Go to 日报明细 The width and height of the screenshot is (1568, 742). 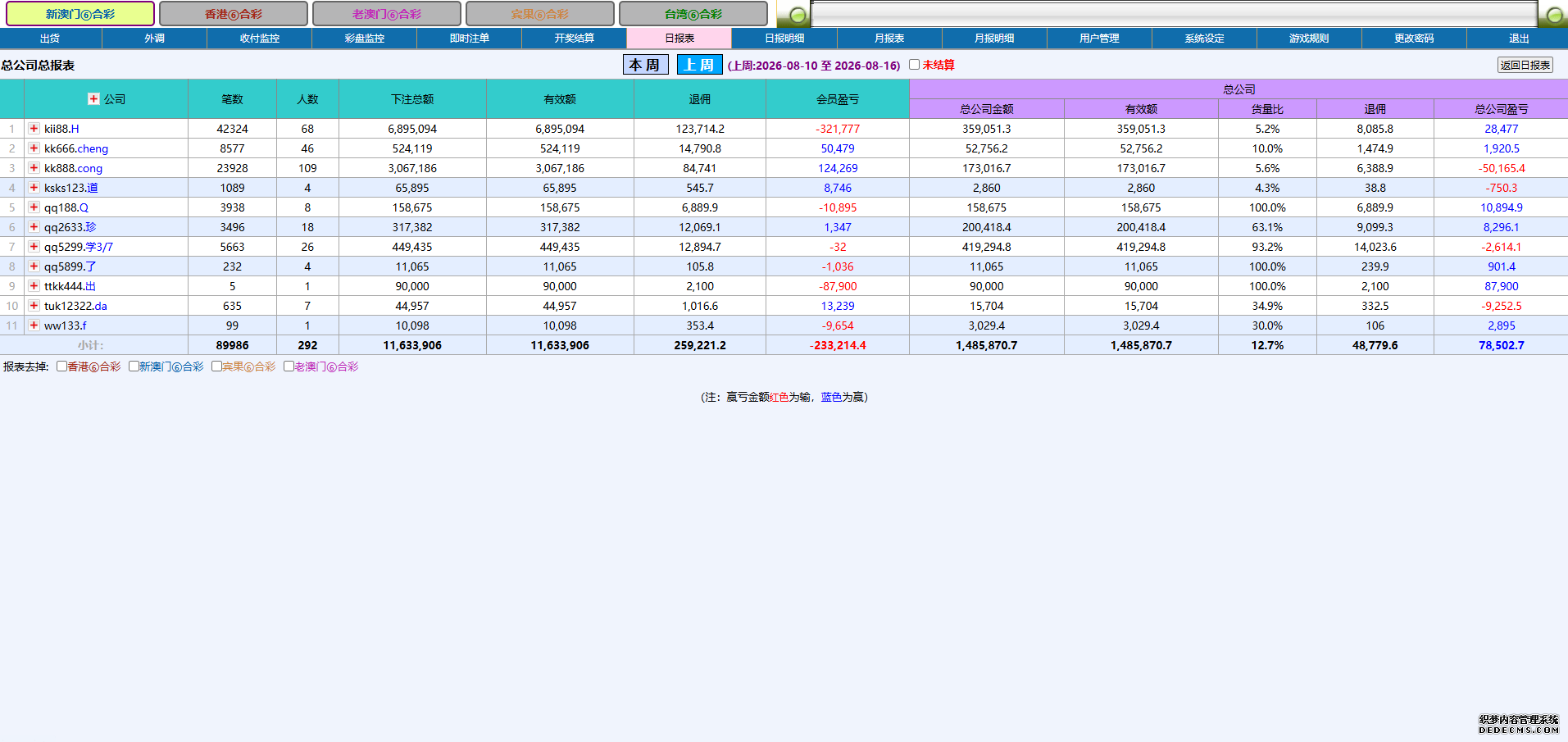pyautogui.click(x=784, y=39)
